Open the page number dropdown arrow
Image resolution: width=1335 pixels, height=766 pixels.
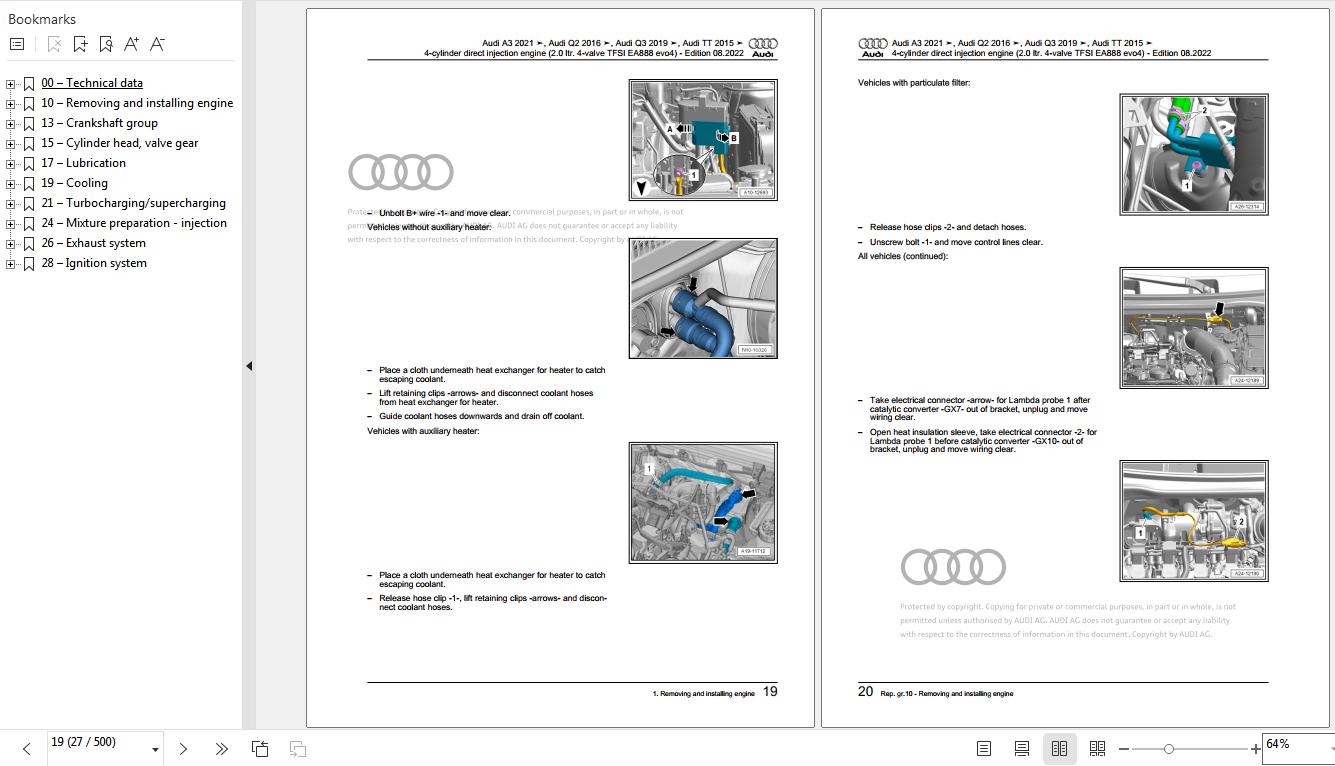click(155, 749)
